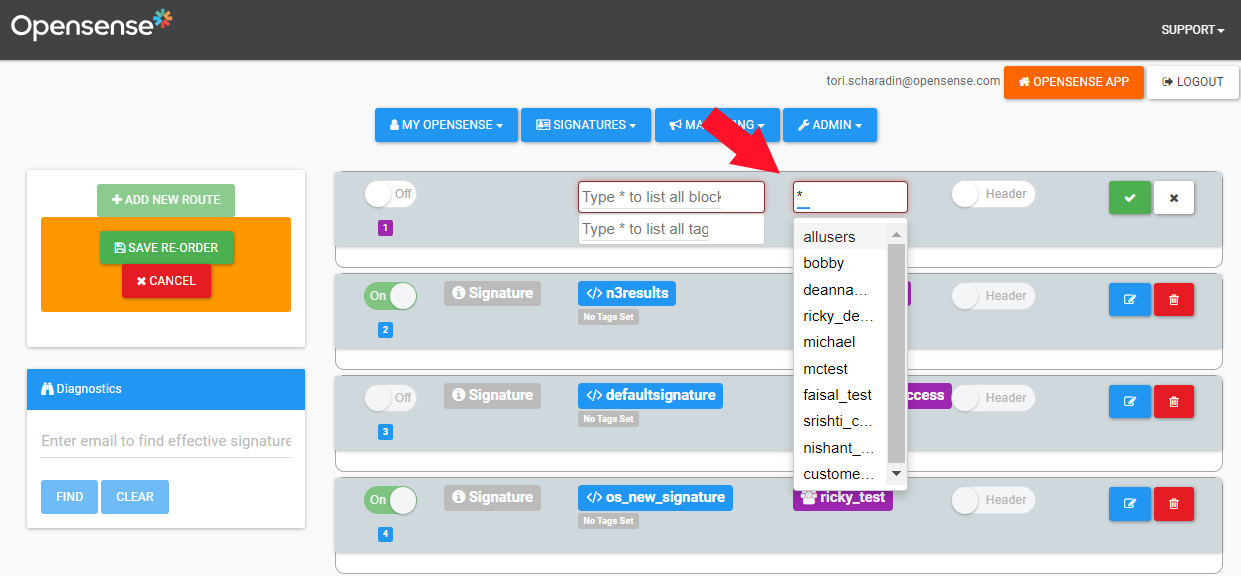Choose the deanna entry in the list
The width and height of the screenshot is (1241, 576).
pos(840,290)
